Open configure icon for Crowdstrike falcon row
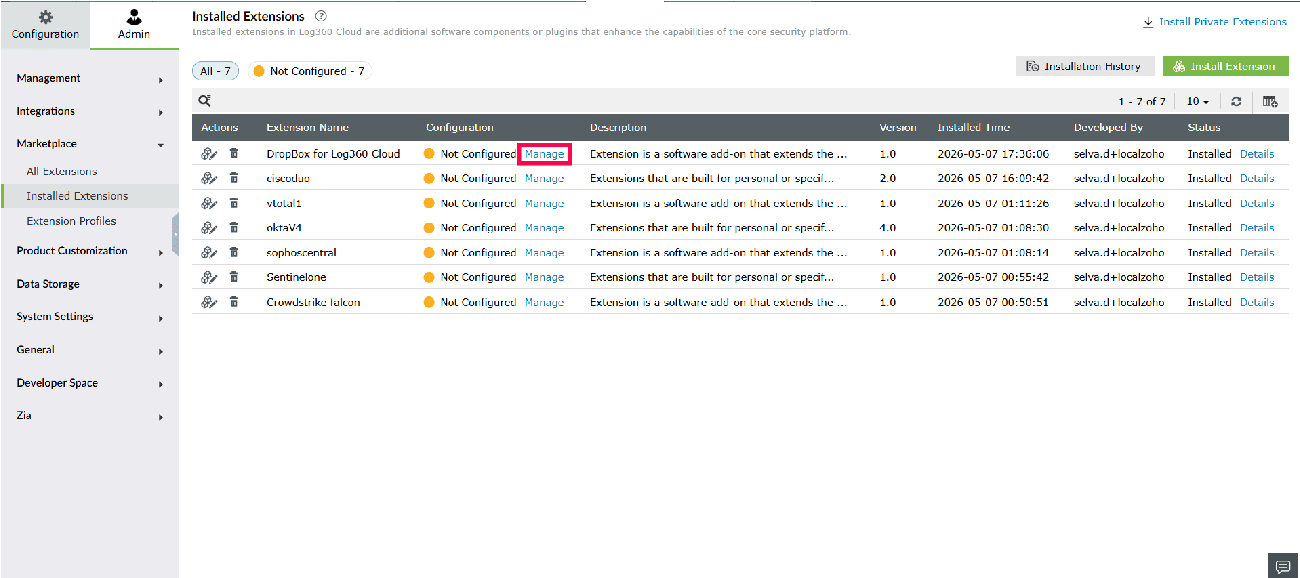Screen dimensions: 1300x578 pos(209,302)
